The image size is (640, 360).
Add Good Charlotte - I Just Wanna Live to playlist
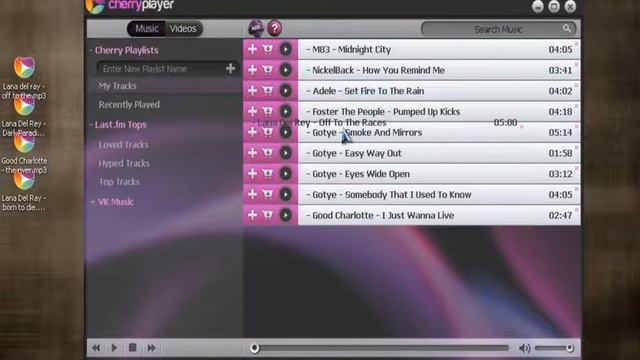coord(253,215)
